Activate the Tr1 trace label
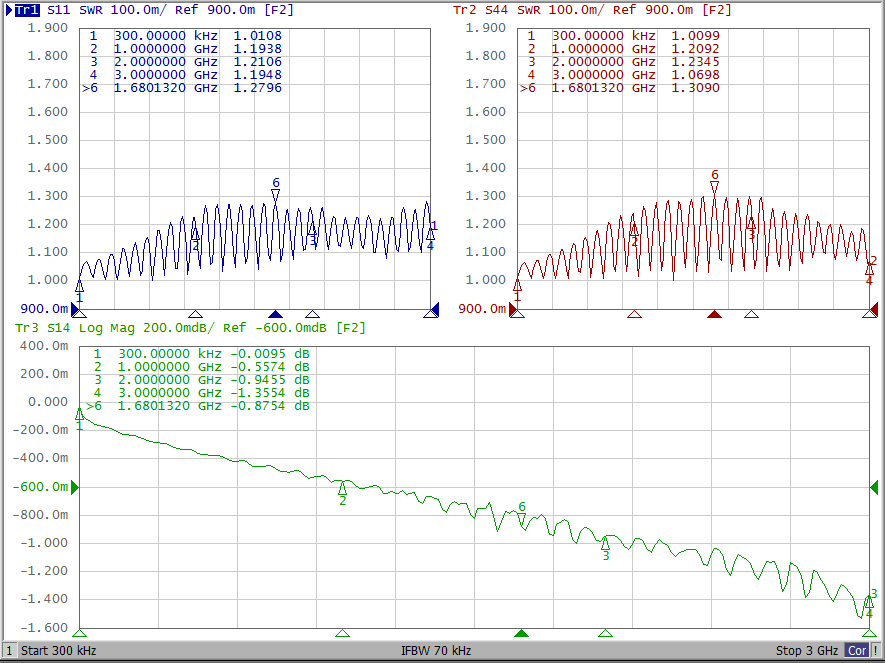The height and width of the screenshot is (663, 885). (28, 10)
